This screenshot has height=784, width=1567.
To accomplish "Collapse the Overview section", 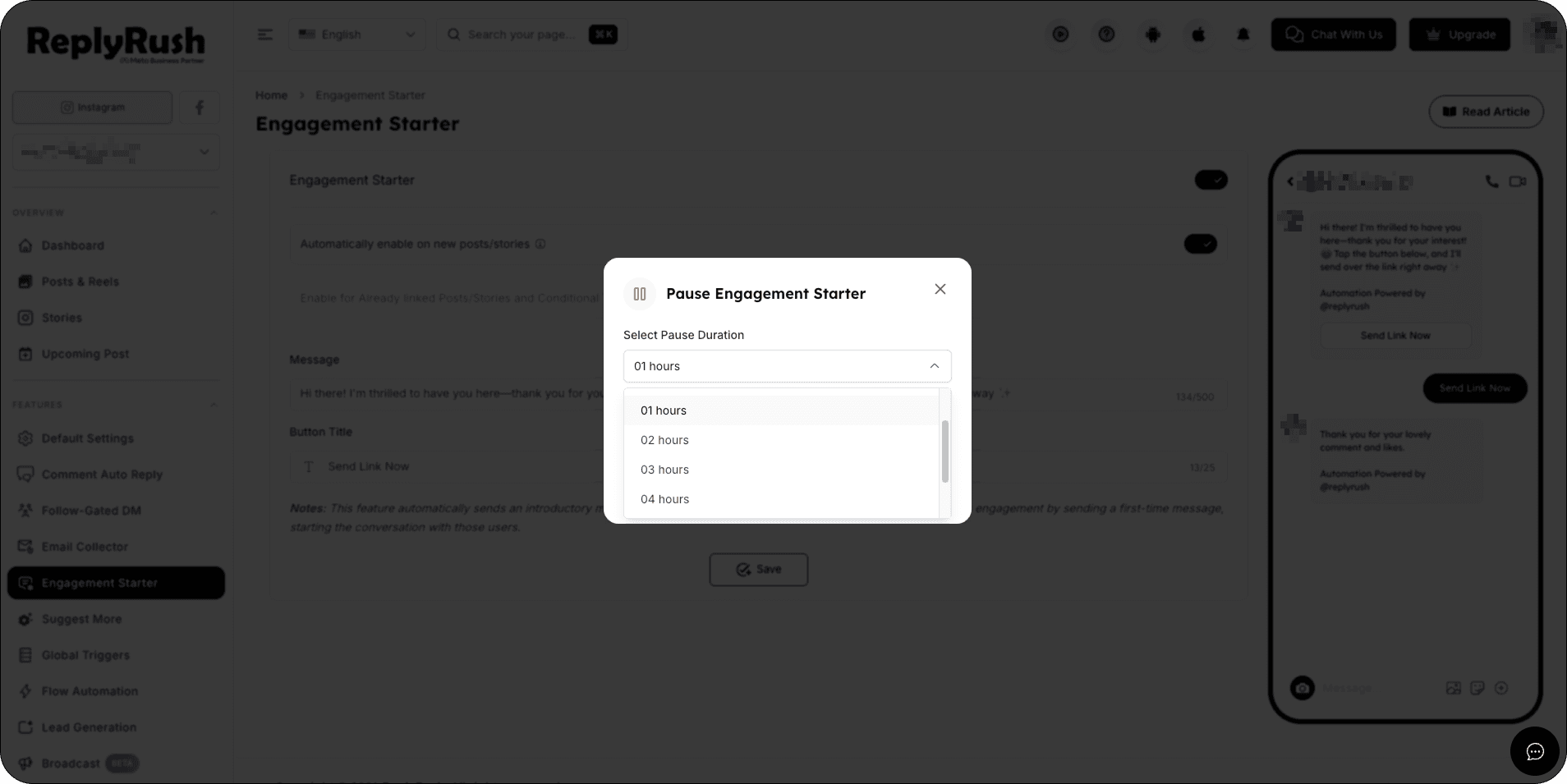I will pos(214,213).
